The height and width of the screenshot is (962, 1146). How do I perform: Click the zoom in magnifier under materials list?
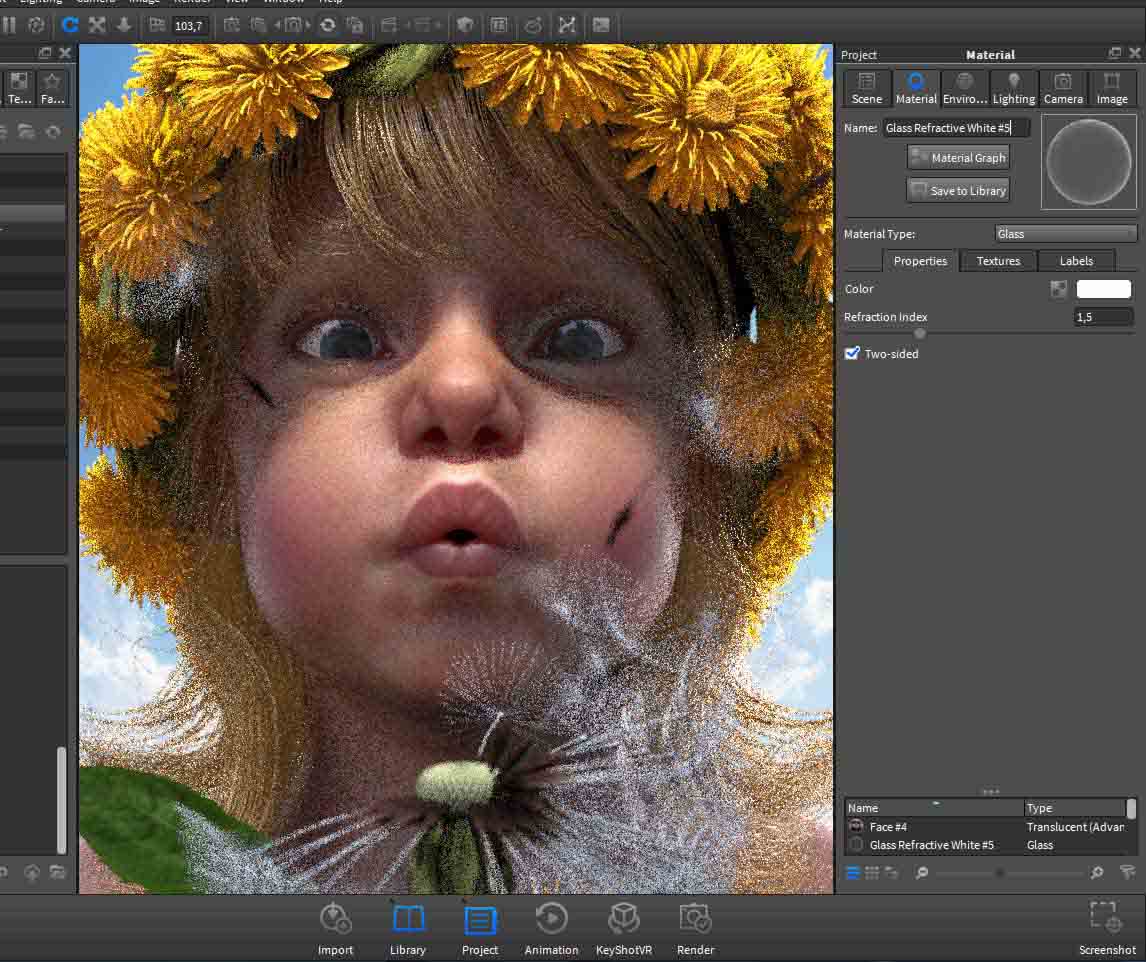point(1096,873)
